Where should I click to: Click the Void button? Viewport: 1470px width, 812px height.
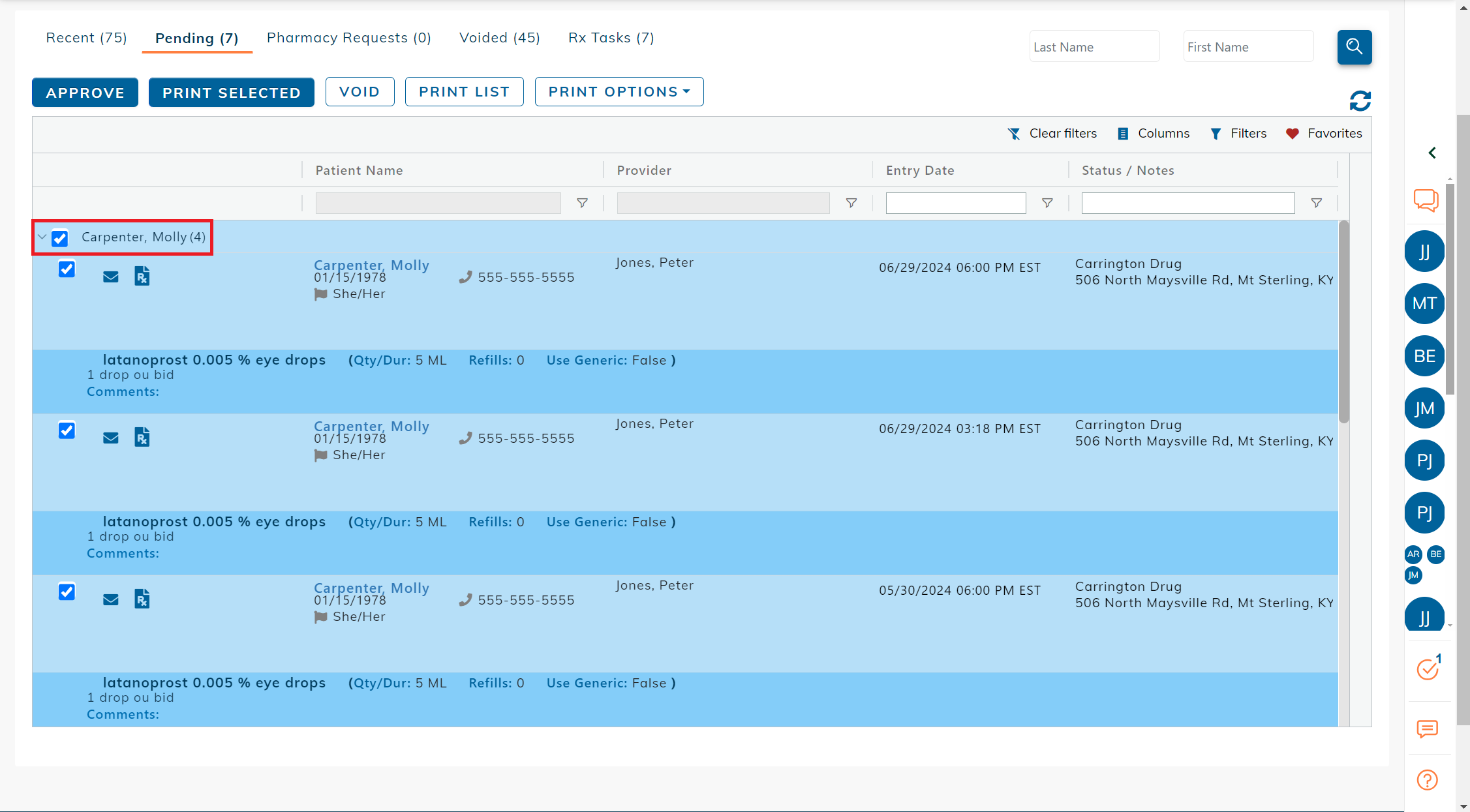(x=360, y=92)
